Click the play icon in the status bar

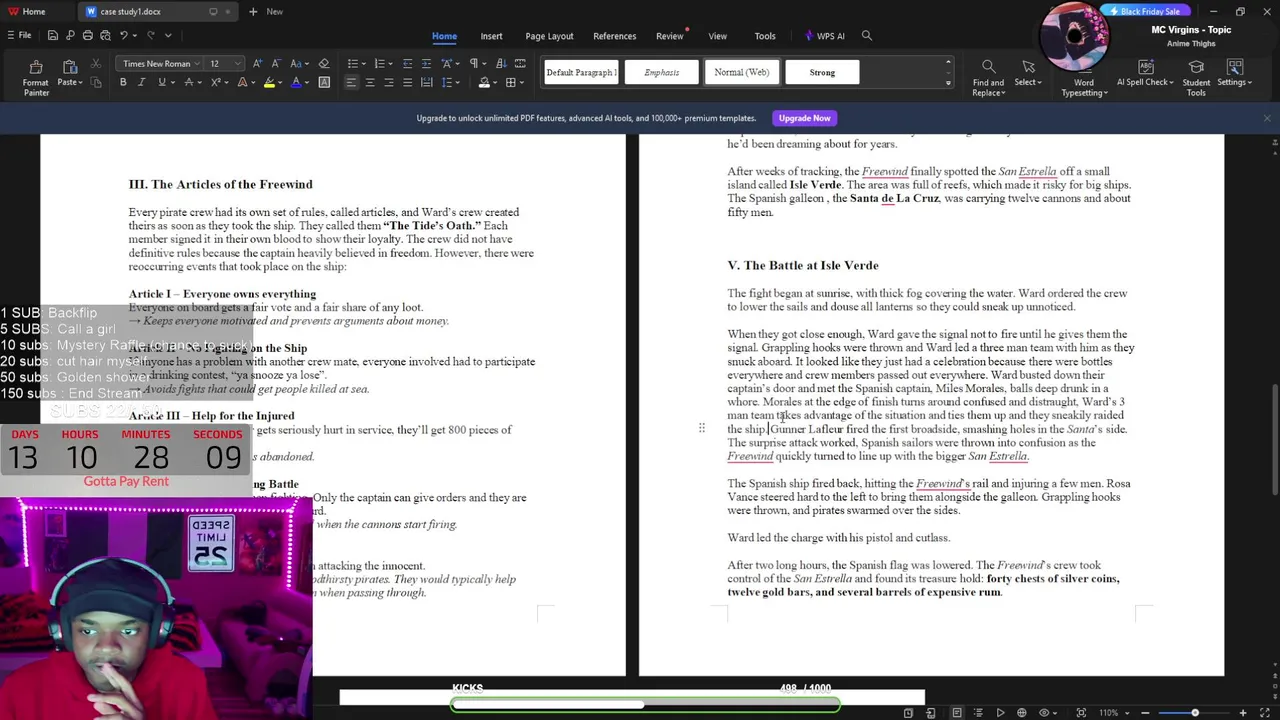tap(1000, 713)
